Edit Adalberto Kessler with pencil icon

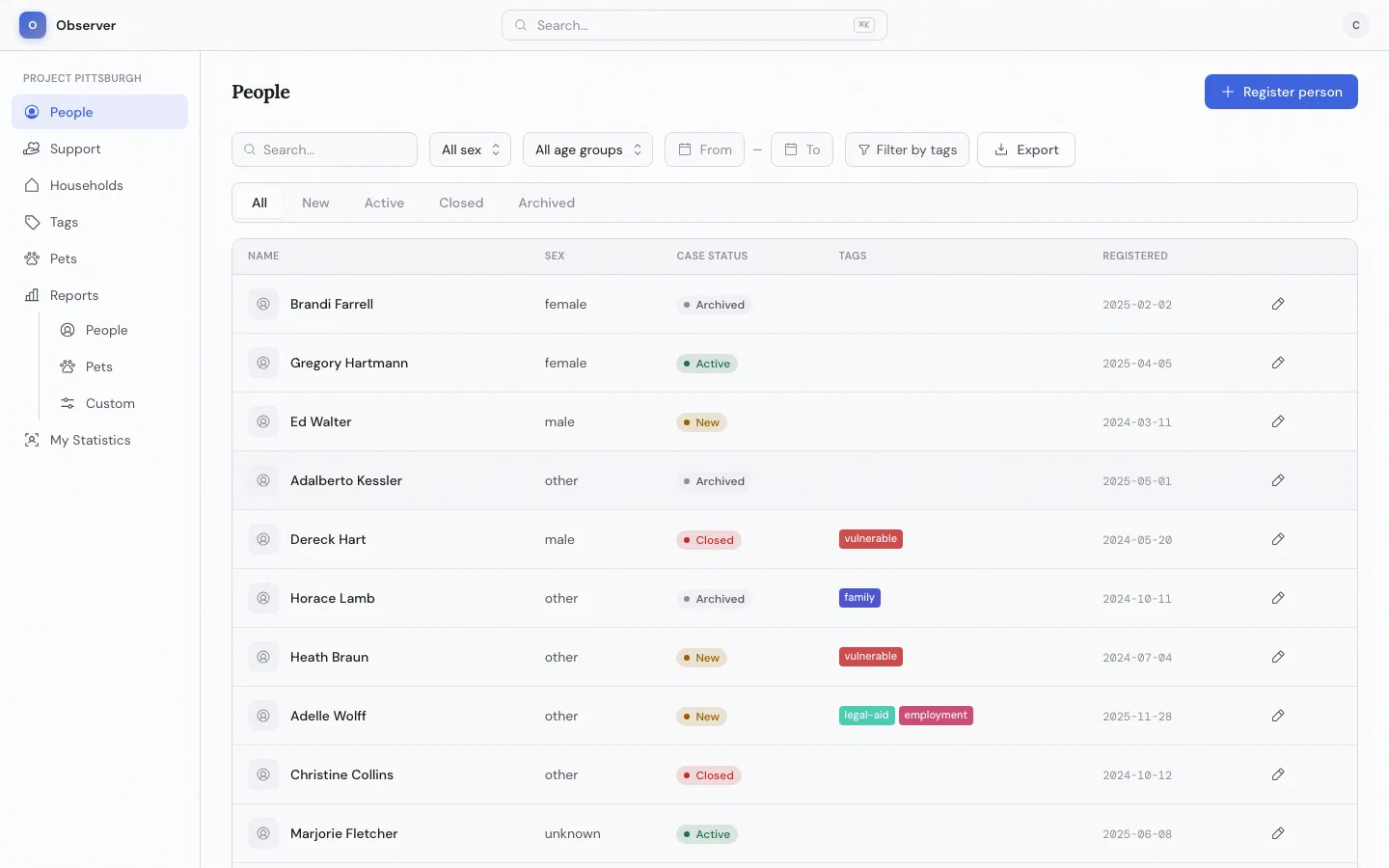[1278, 480]
